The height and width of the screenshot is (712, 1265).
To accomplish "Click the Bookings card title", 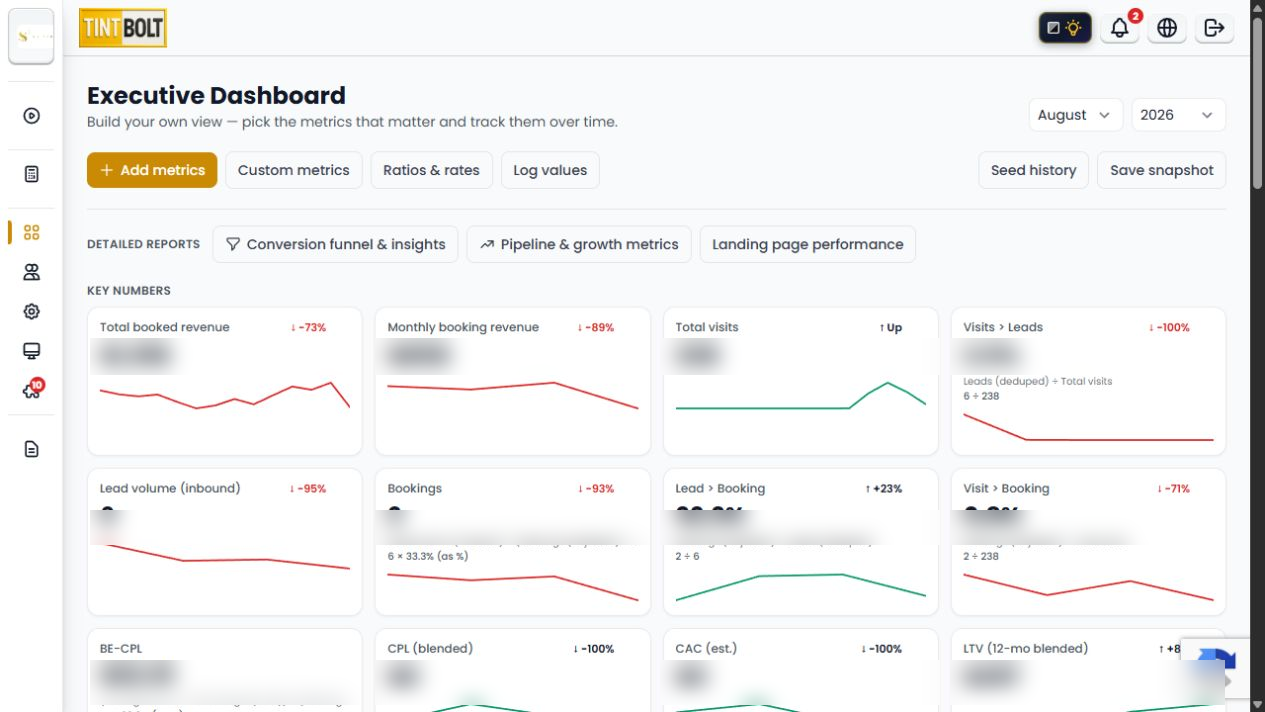I will [x=415, y=488].
